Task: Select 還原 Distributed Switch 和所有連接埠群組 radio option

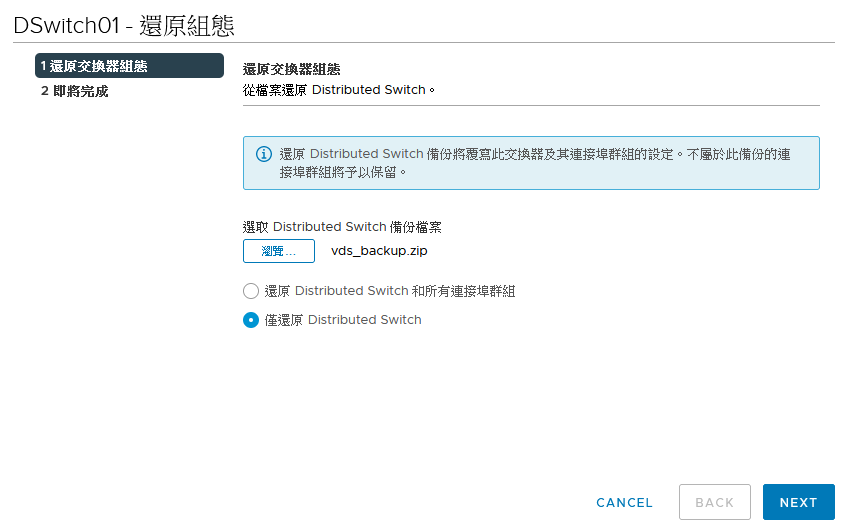Action: (251, 291)
